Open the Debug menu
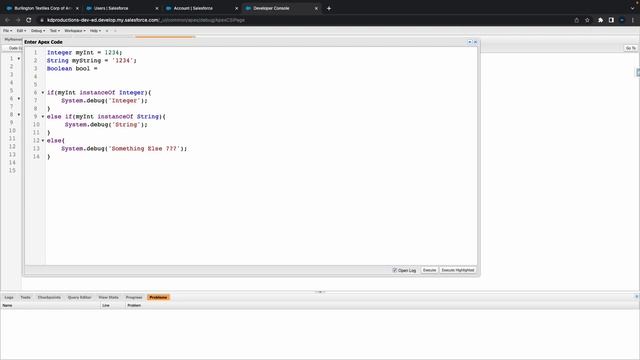The image size is (640, 360). coord(38,31)
